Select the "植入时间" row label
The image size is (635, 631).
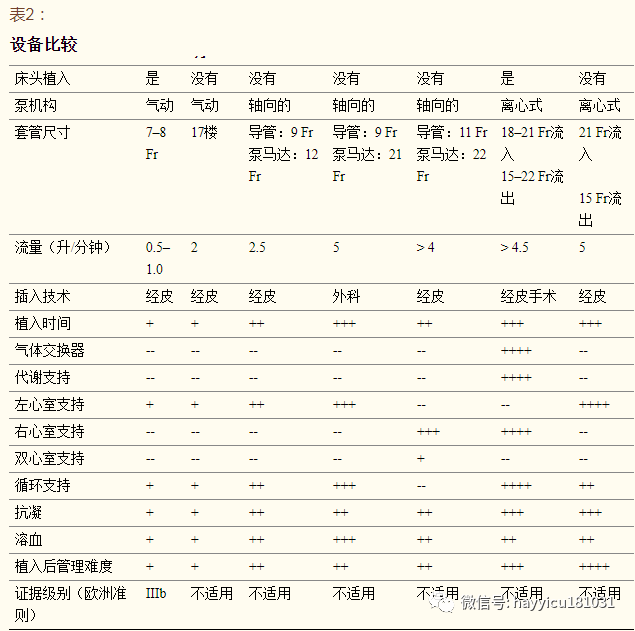[43, 324]
